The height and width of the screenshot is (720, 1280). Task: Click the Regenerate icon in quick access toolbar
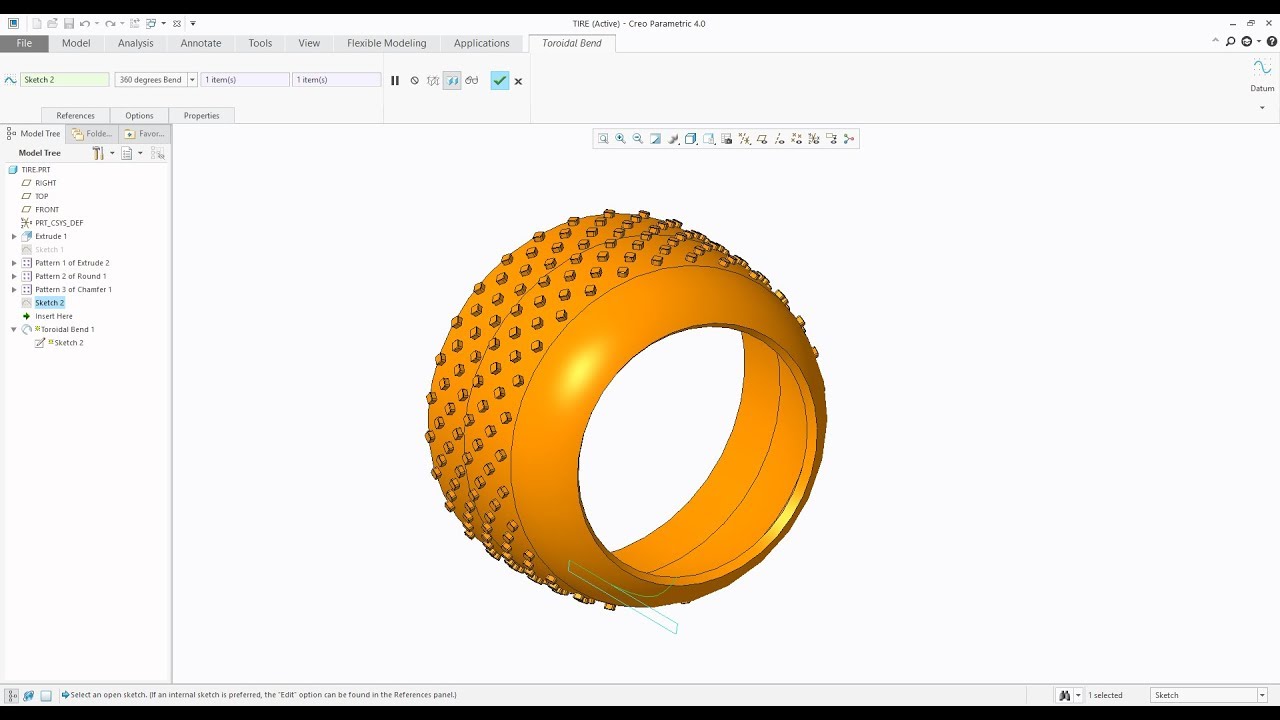tap(134, 23)
